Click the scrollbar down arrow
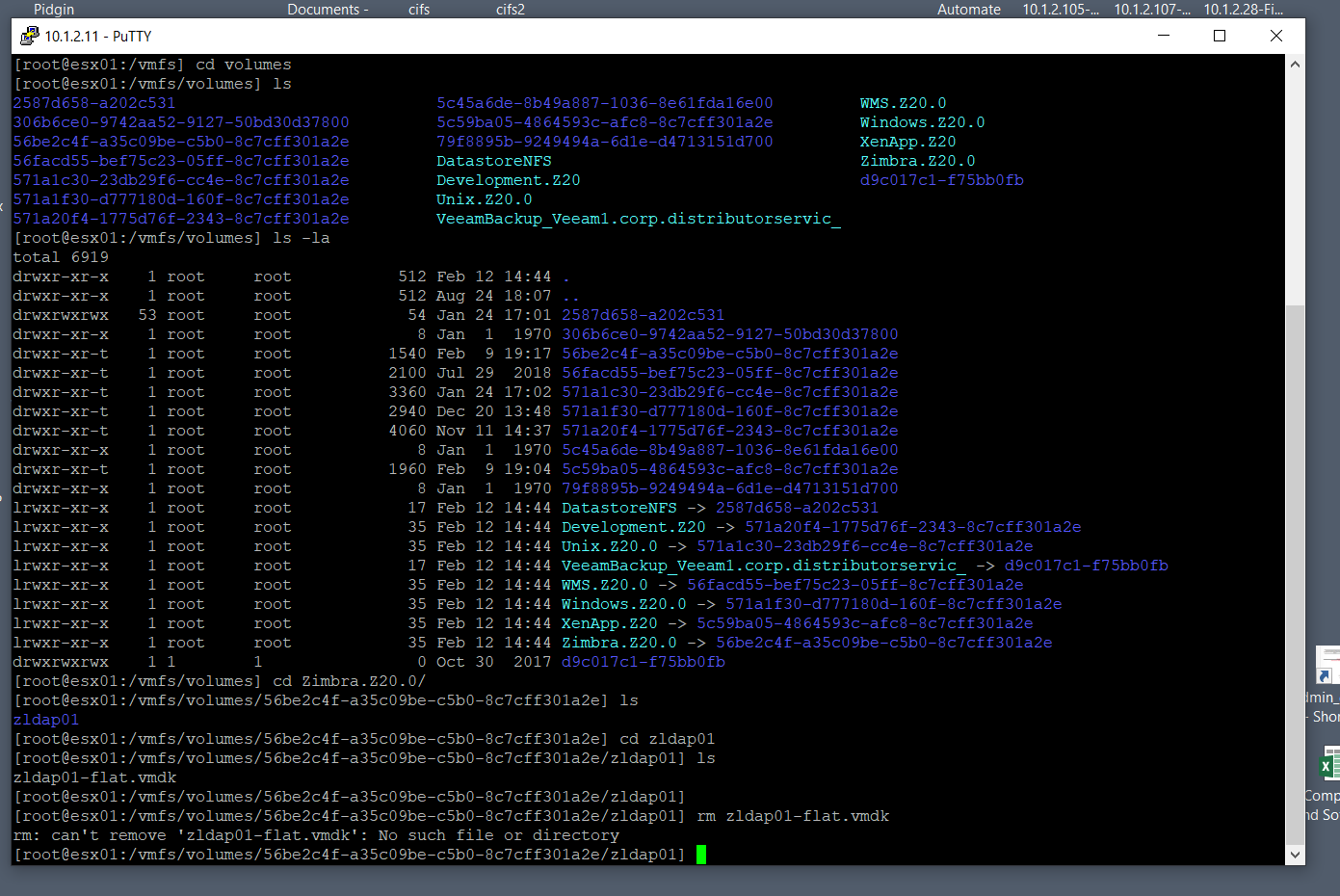This screenshot has width=1340, height=896. (1296, 853)
